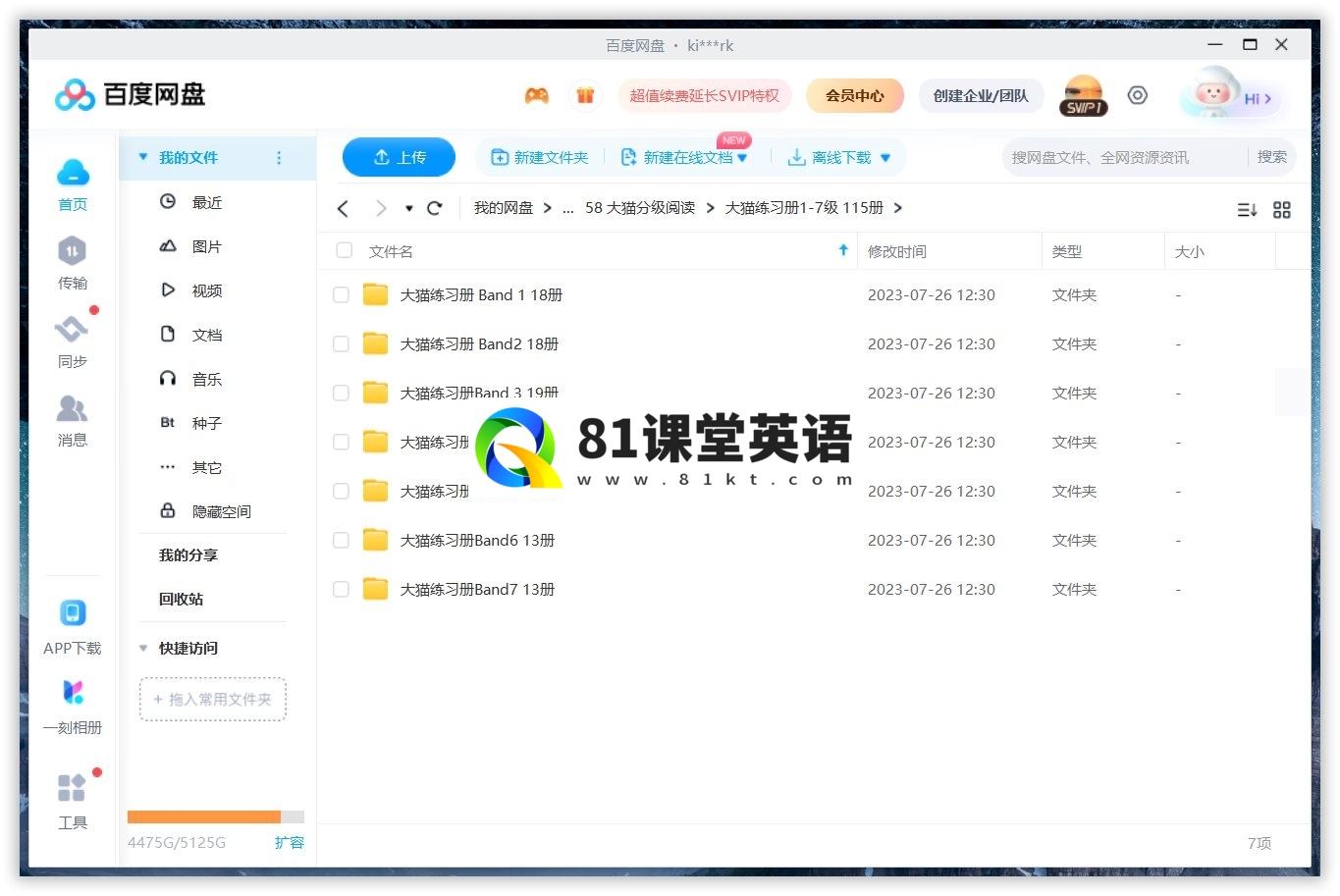Screen dimensions: 1340x896
Task: Switch to grid view icon
Action: point(1282,209)
